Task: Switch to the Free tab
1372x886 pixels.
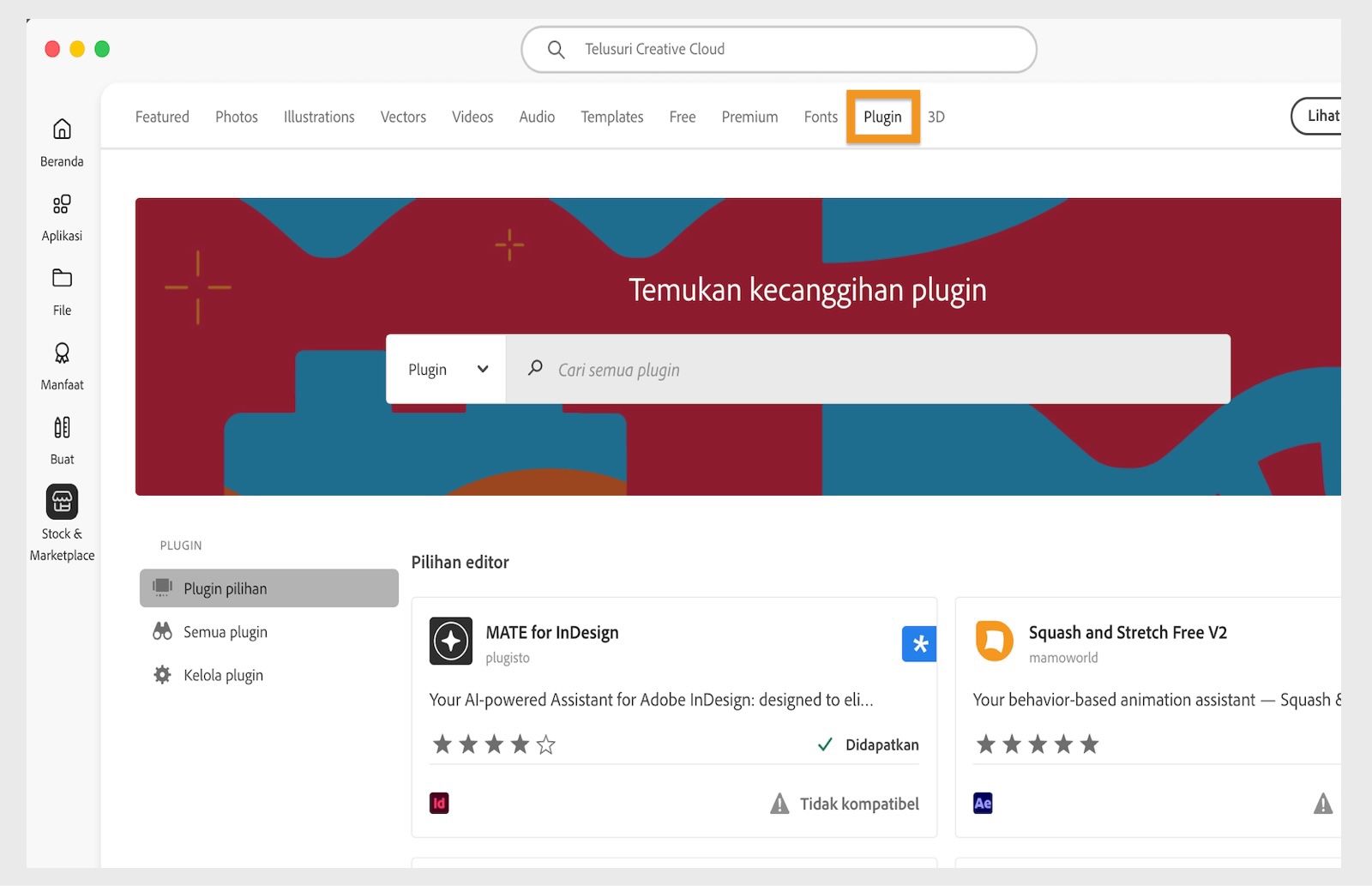Action: coord(683,117)
